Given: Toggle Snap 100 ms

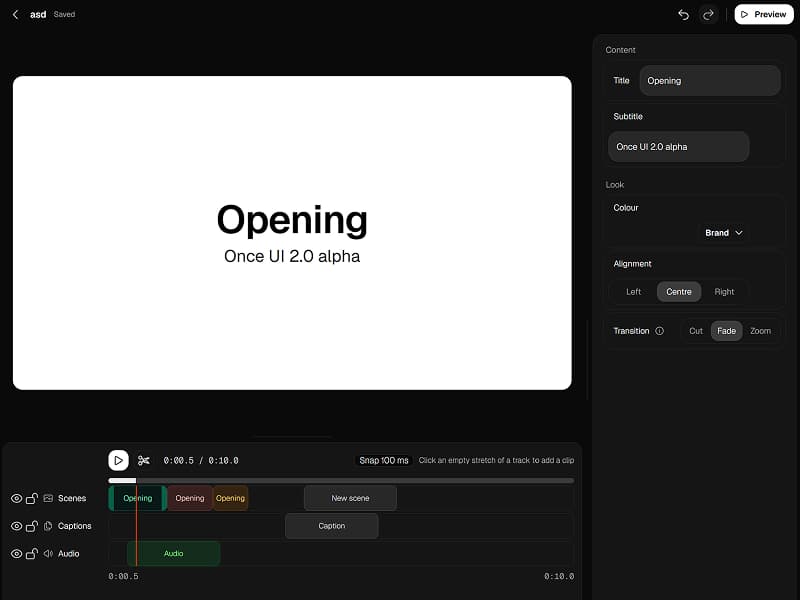Looking at the screenshot, I should pyautogui.click(x=384, y=460).
